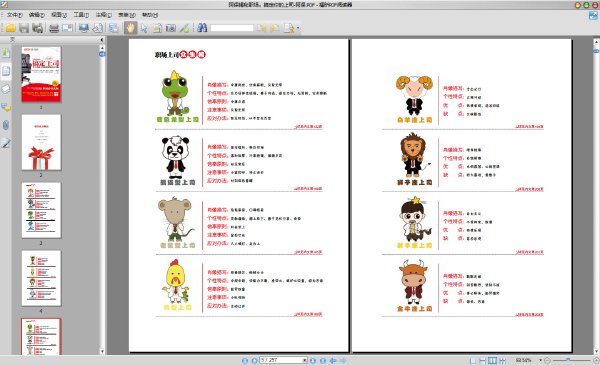The height and width of the screenshot is (365, 600).
Task: Switch to continuous page layout
Action: point(483,360)
